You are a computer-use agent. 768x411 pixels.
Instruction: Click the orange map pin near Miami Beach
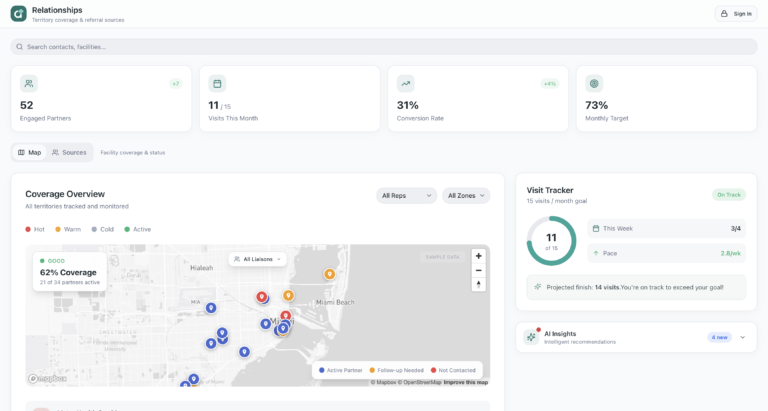330,274
